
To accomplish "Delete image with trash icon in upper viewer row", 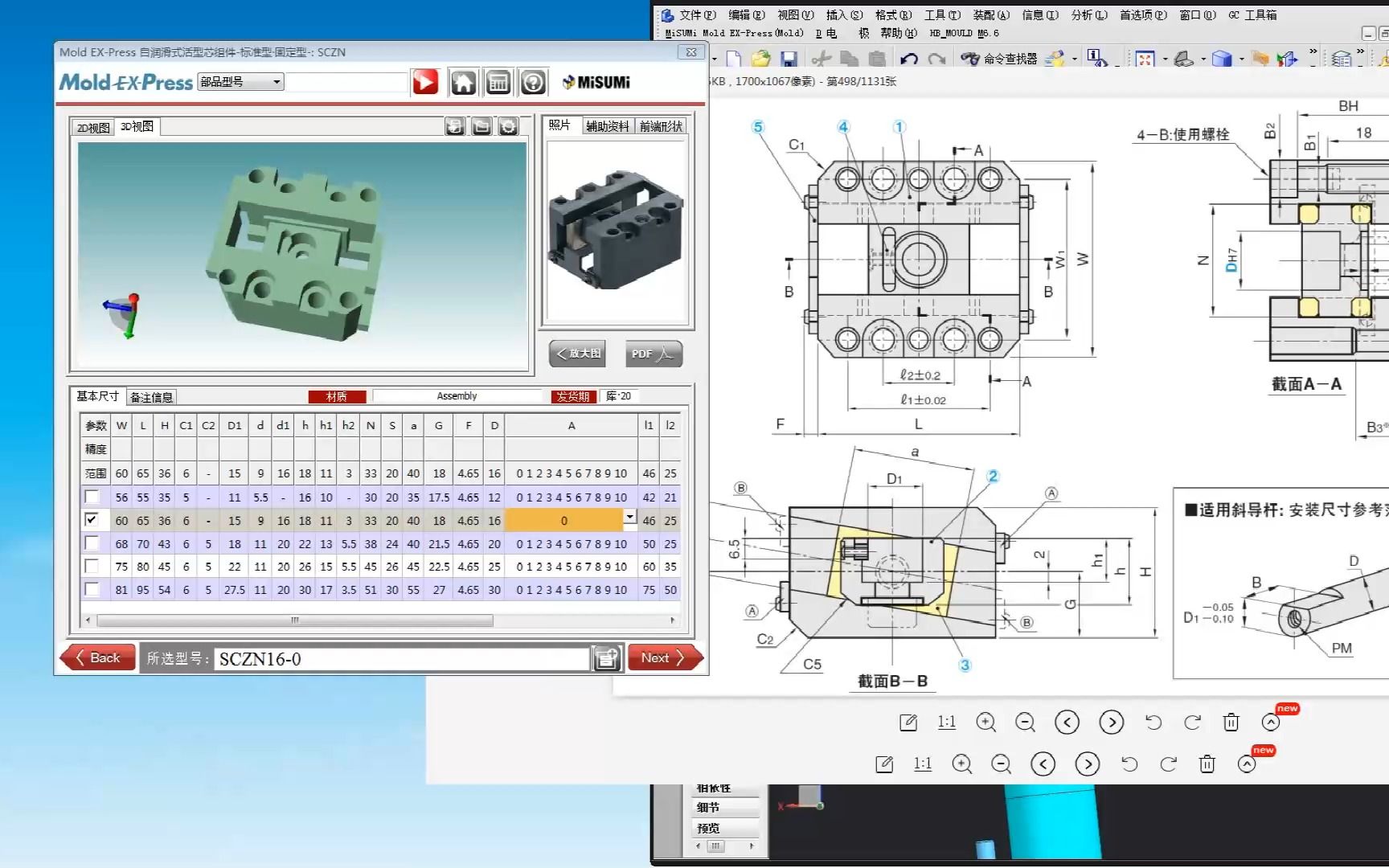I will 1231,723.
